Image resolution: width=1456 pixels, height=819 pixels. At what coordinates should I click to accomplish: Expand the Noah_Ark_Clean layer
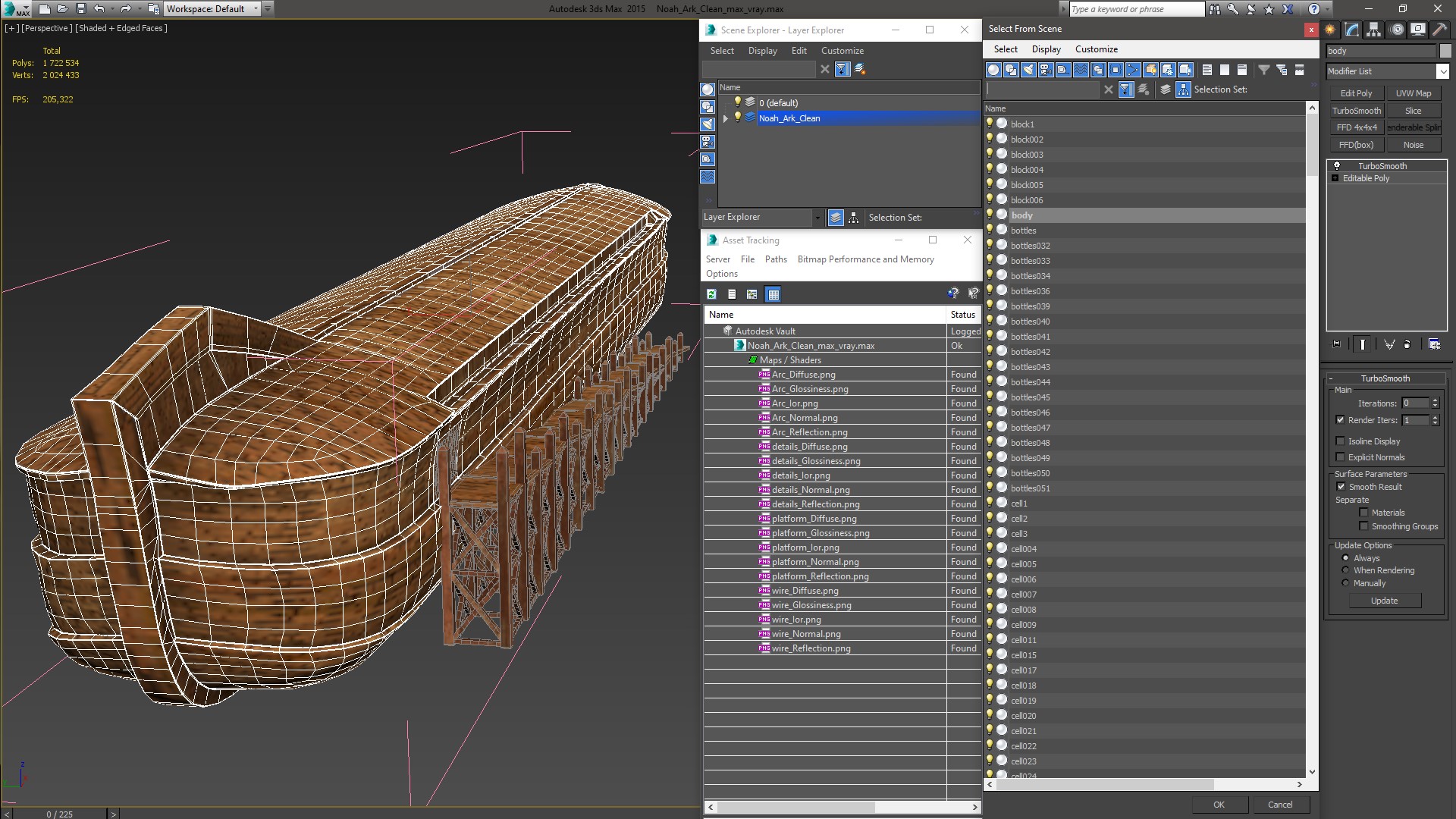tap(725, 118)
